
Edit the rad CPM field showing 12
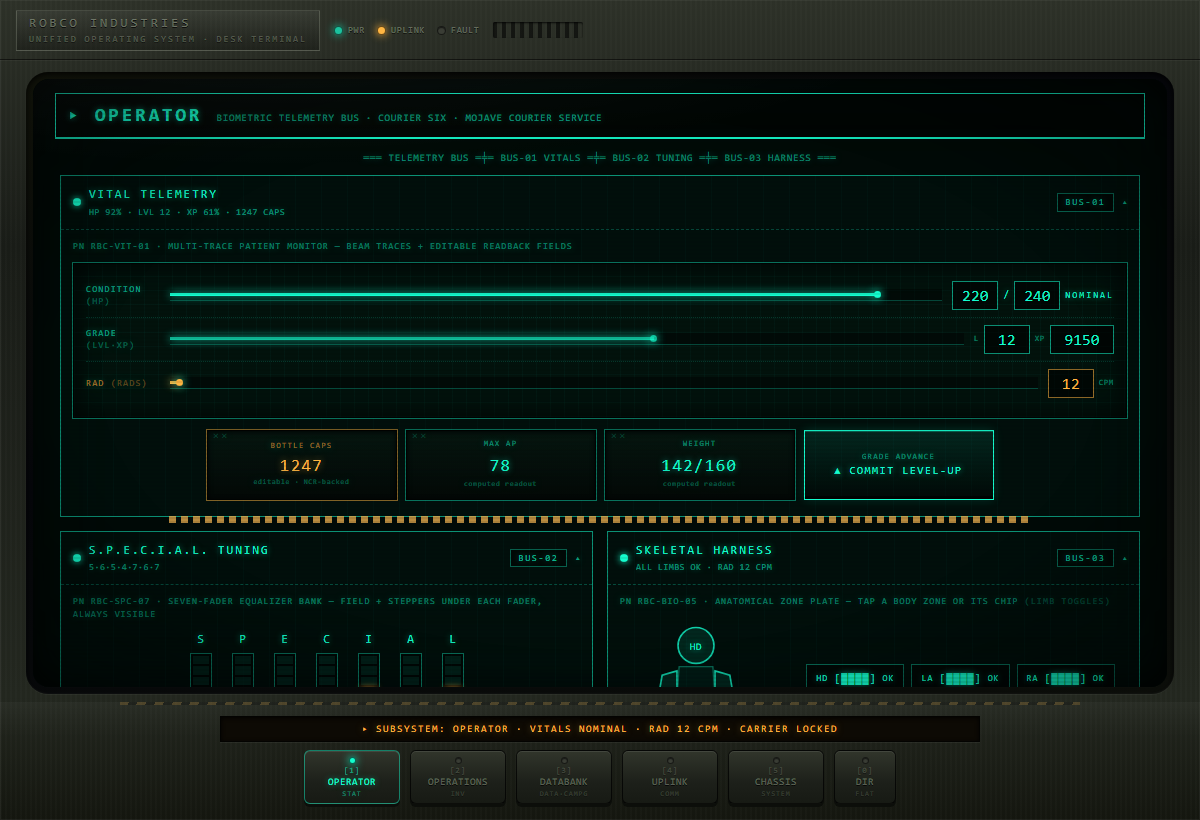pyautogui.click(x=1071, y=384)
